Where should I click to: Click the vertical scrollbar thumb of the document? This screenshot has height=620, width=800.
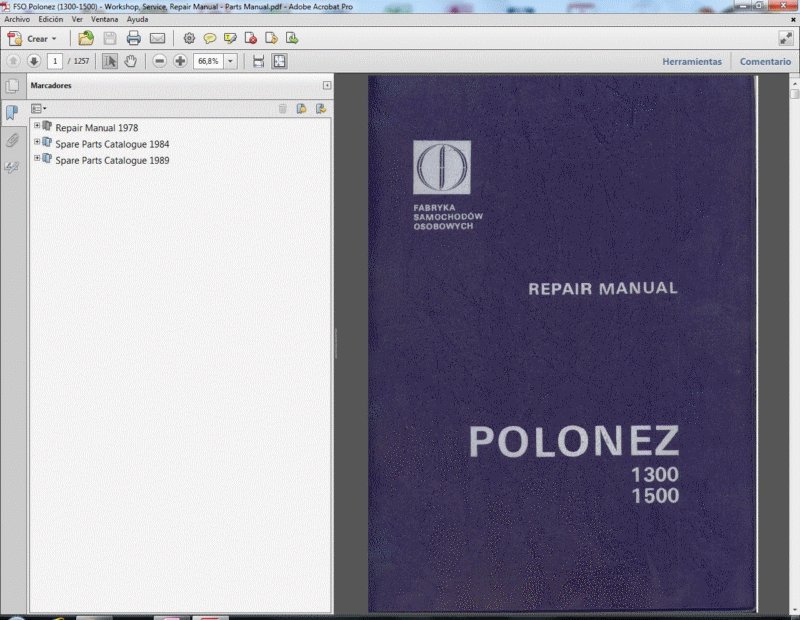pyautogui.click(x=794, y=94)
